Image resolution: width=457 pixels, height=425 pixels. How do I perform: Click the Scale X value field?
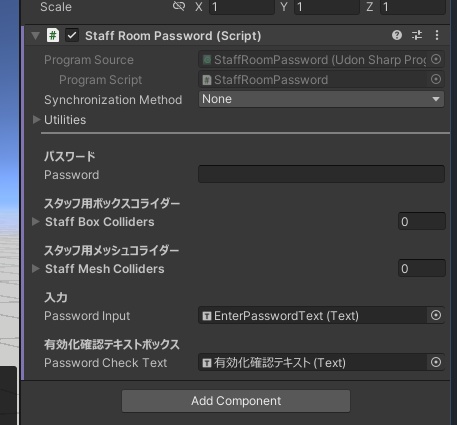pos(242,7)
